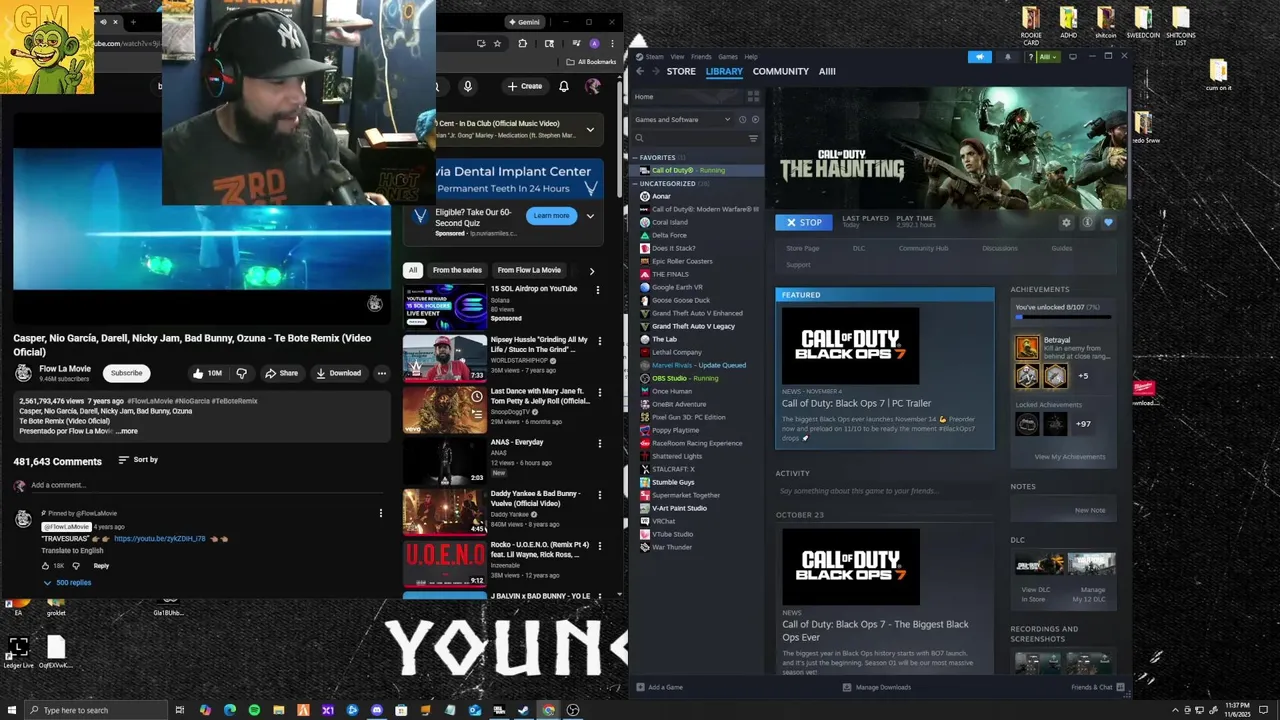Expand video description with ...more
The width and height of the screenshot is (1280, 720).
[x=127, y=431]
